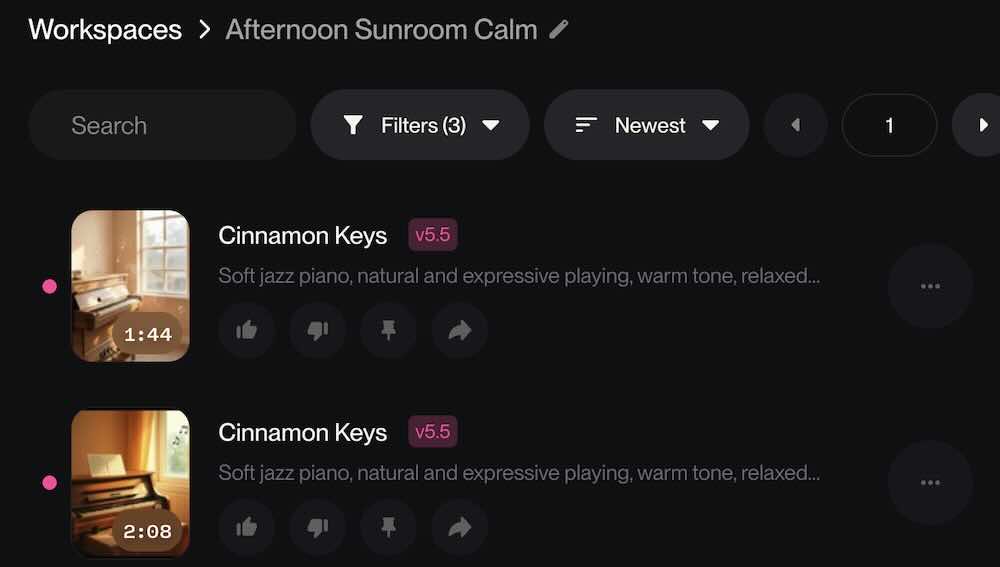Go to the next page
This screenshot has width=1000, height=567.
point(982,125)
